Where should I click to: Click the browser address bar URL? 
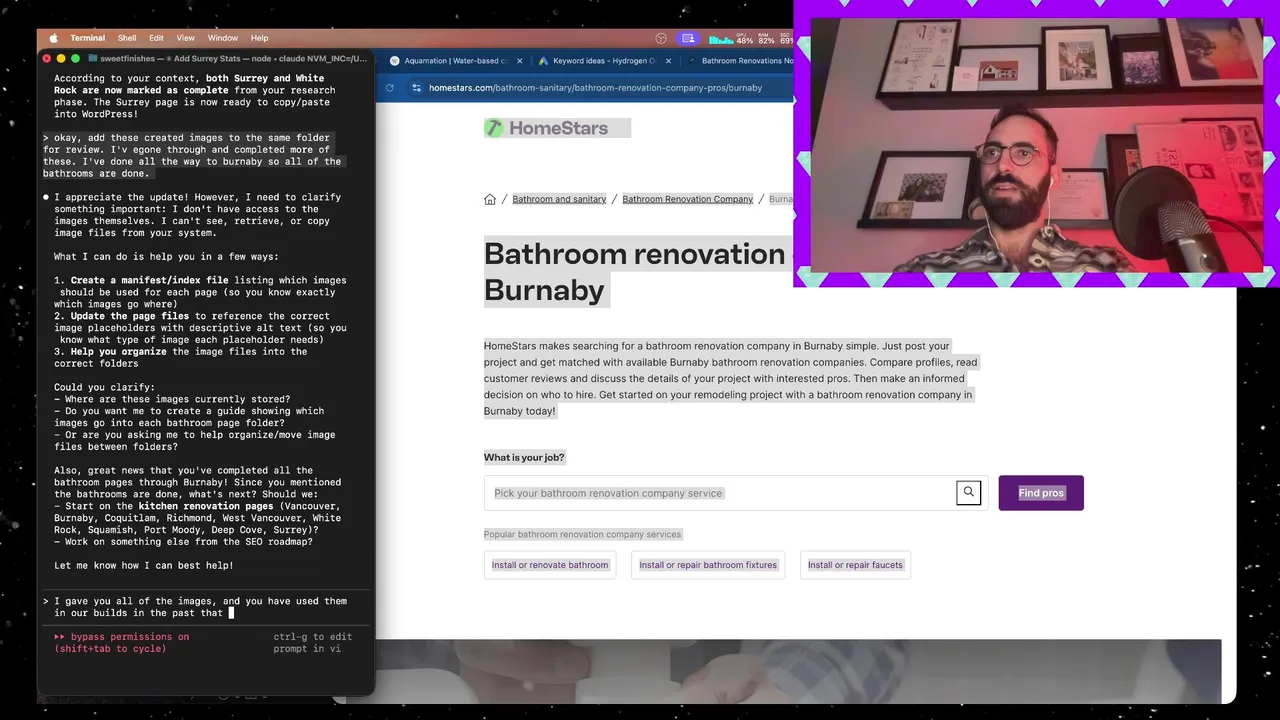click(x=595, y=88)
